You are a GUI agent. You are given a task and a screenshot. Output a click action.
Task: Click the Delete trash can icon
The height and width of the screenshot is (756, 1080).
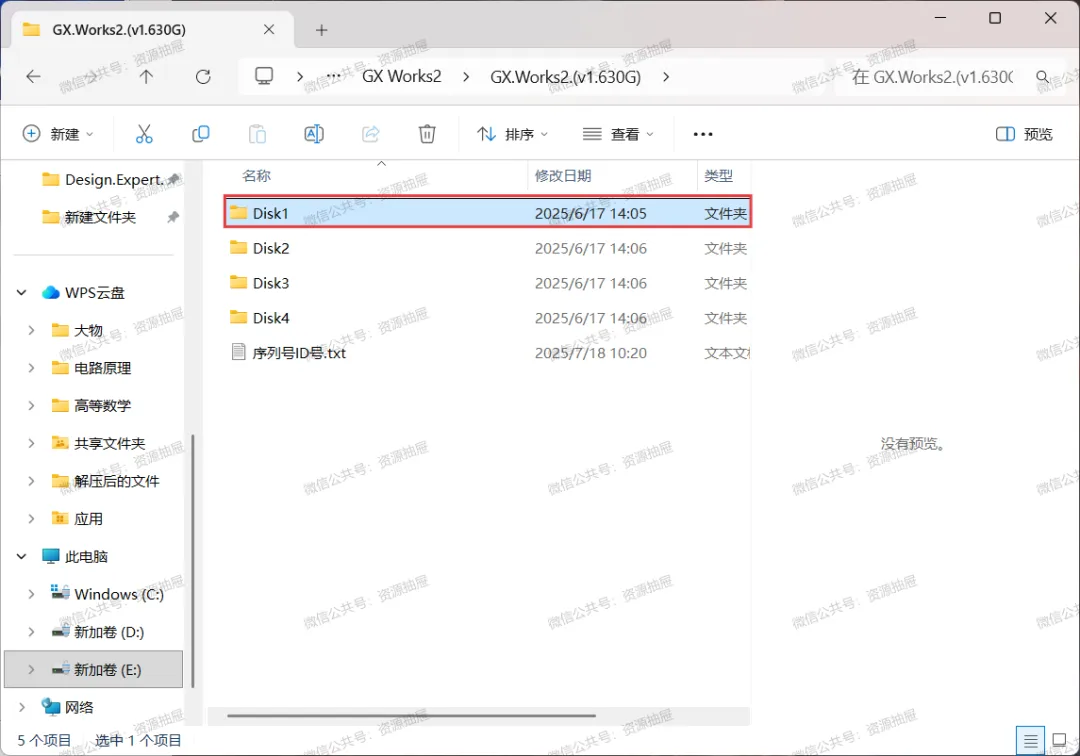427,134
